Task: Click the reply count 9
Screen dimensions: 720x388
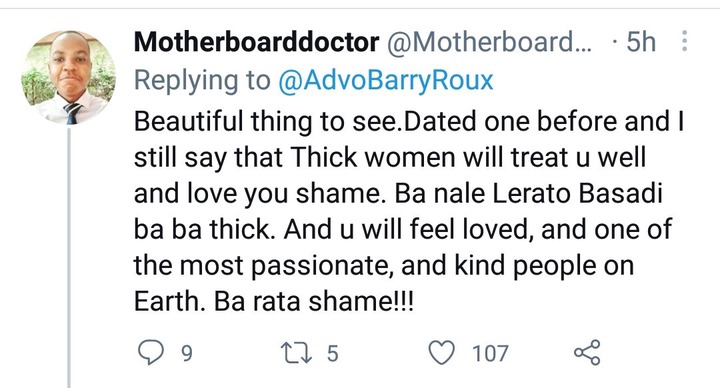Action: 186,354
